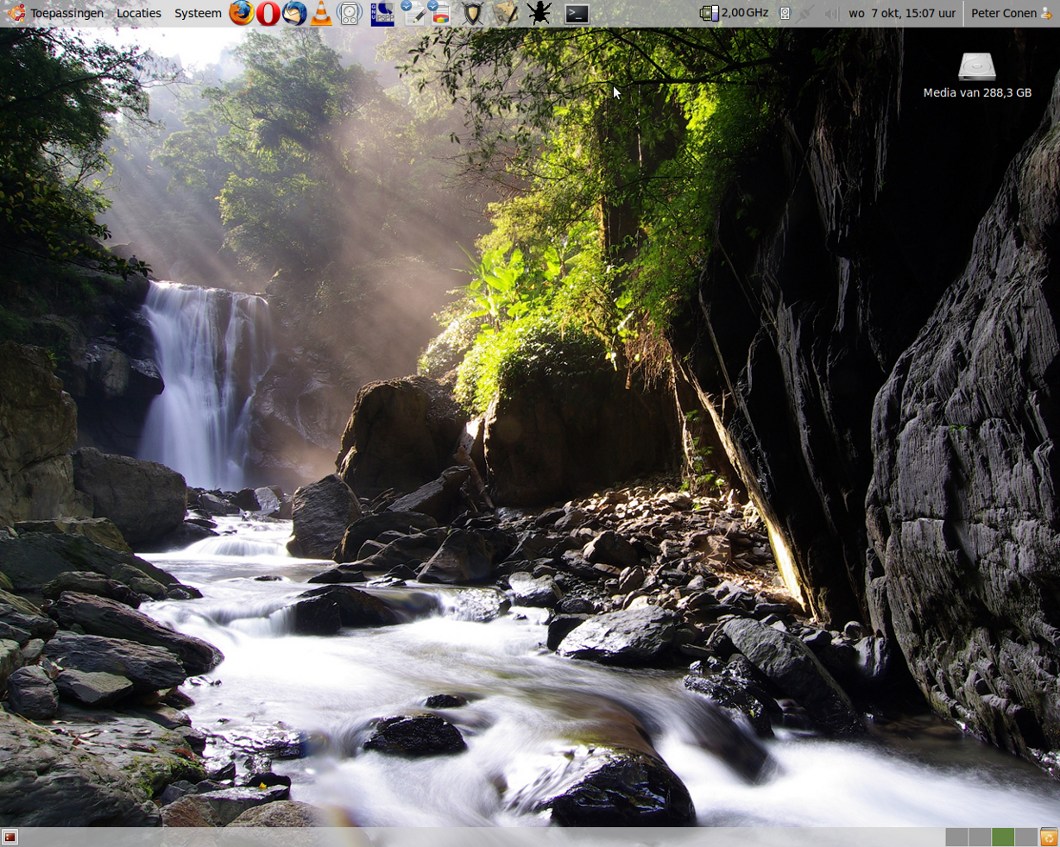Switch to the second workspace
This screenshot has height=847, width=1060.
(980, 838)
